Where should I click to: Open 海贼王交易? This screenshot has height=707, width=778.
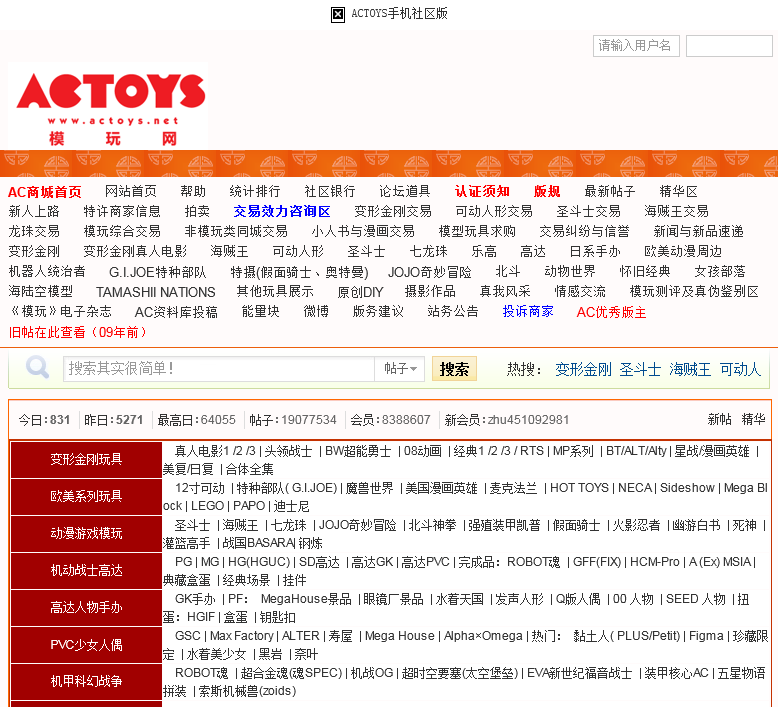pos(676,211)
